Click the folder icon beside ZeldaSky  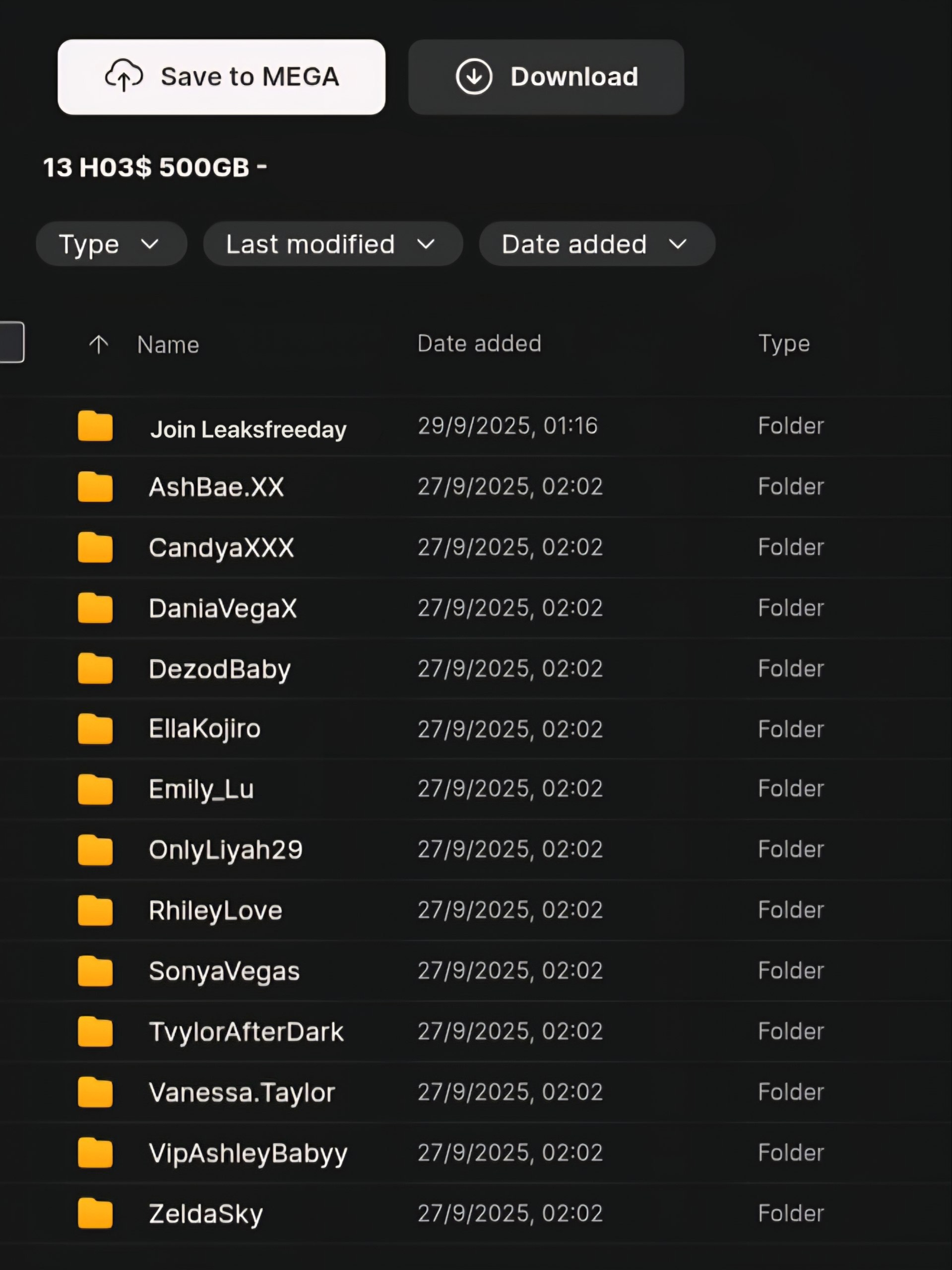pos(95,1213)
